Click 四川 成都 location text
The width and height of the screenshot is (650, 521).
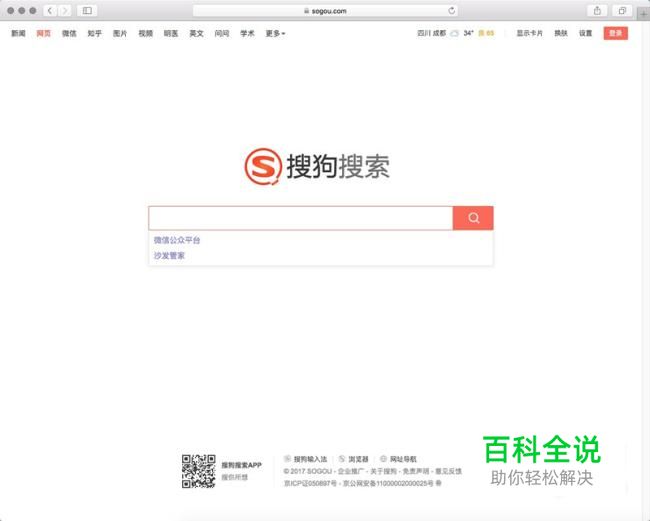point(432,33)
